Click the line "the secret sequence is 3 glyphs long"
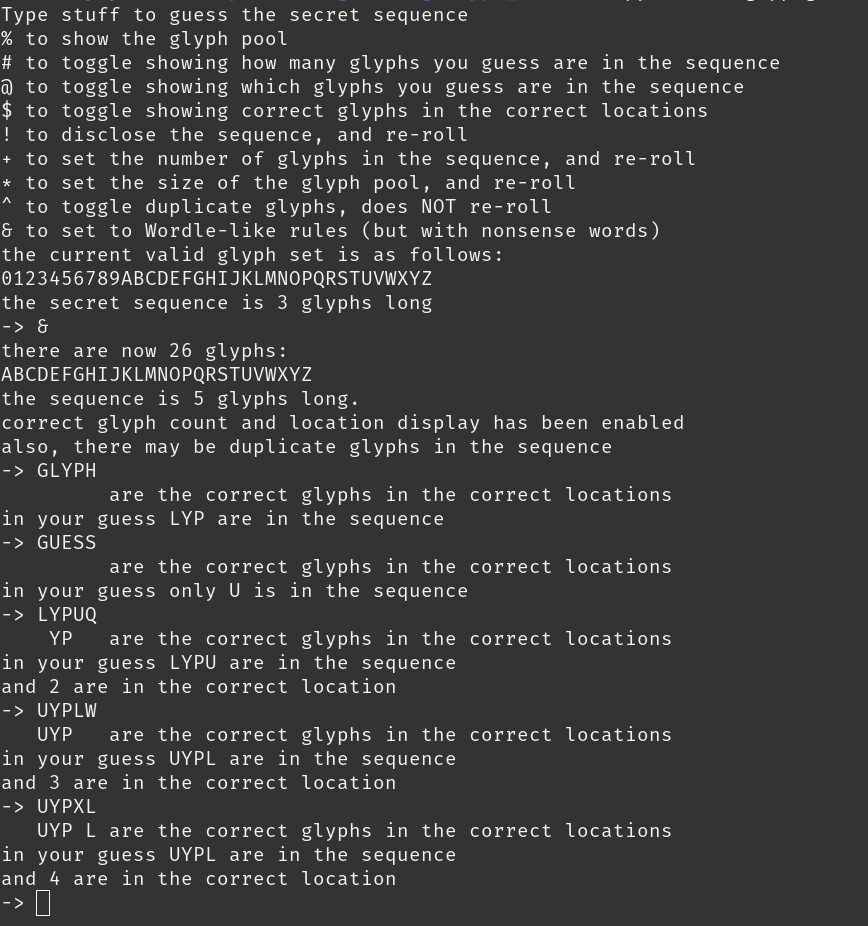Viewport: 868px width, 926px height. (217, 303)
